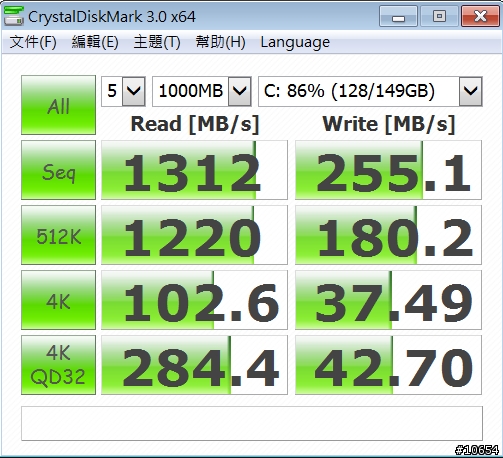The height and width of the screenshot is (458, 503).
Task: Click the 4K read result 102.6
Action: click(x=194, y=300)
